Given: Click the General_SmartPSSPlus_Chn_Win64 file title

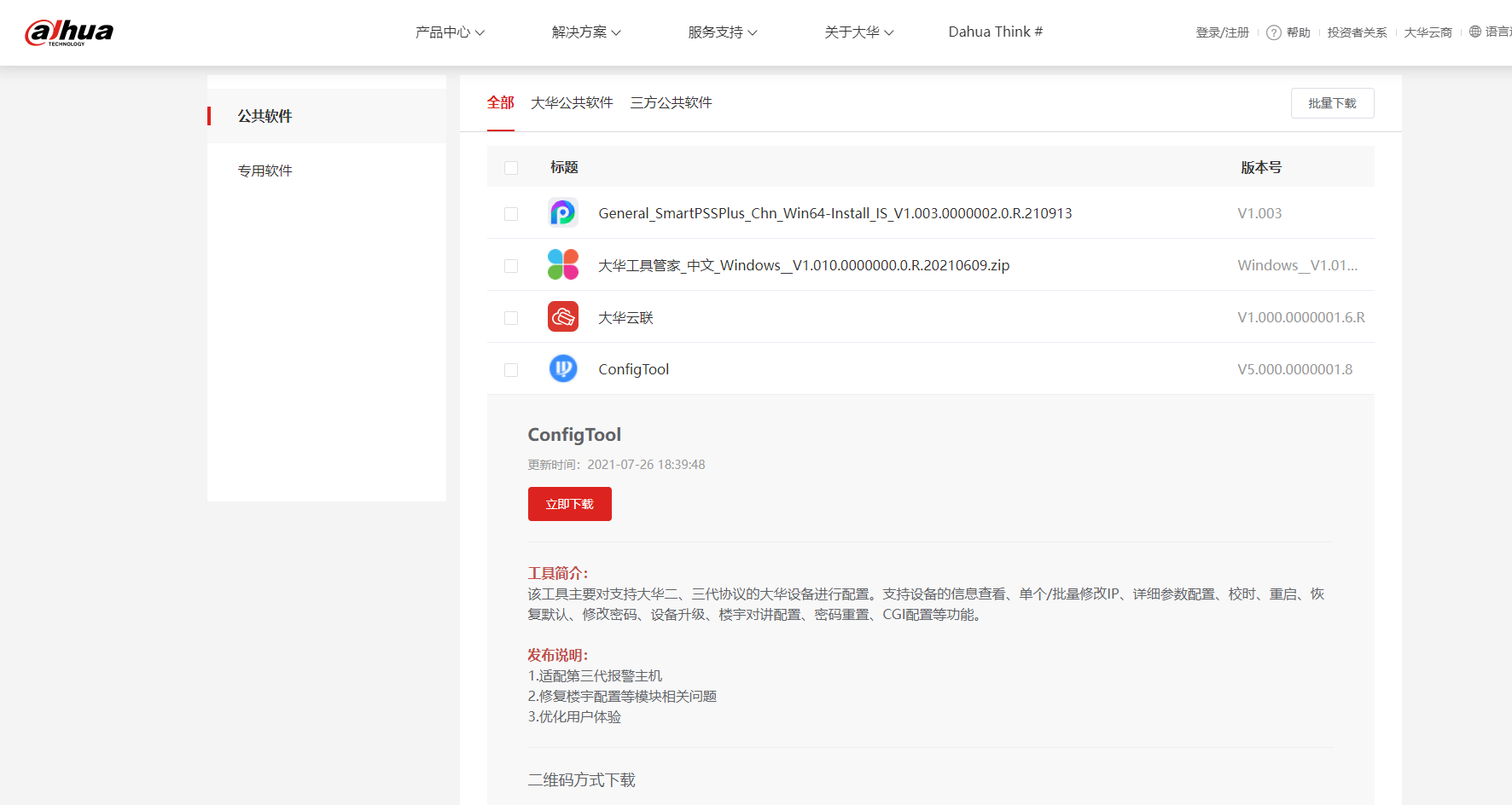Looking at the screenshot, I should (835, 213).
